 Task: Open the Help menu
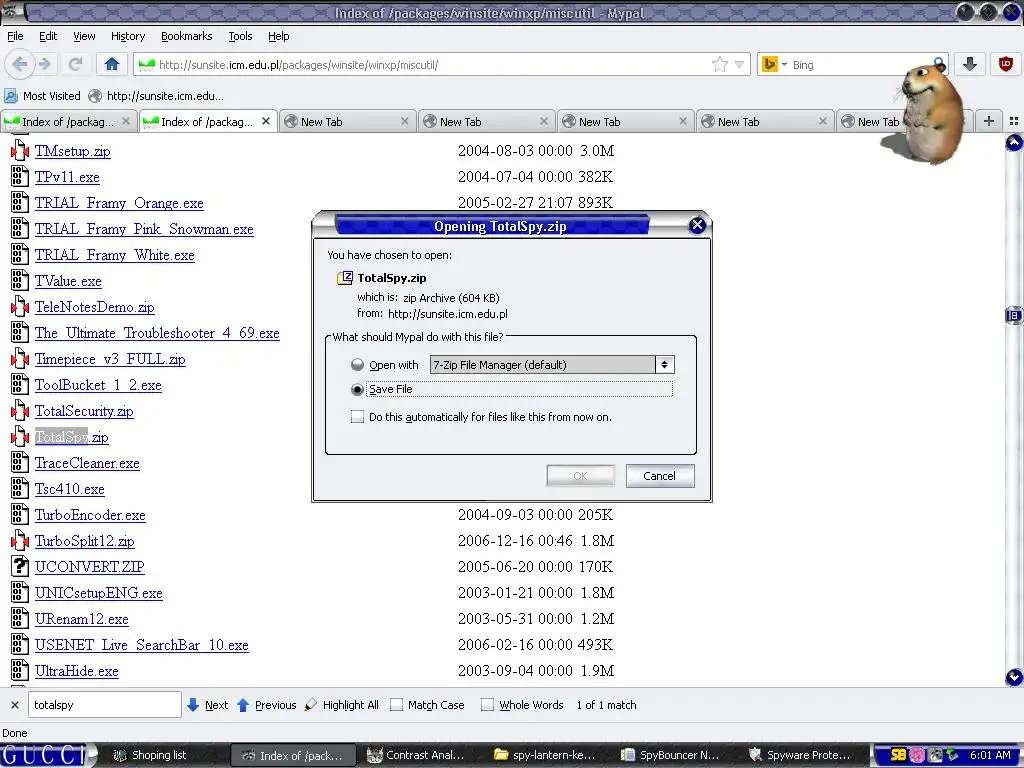(278, 36)
